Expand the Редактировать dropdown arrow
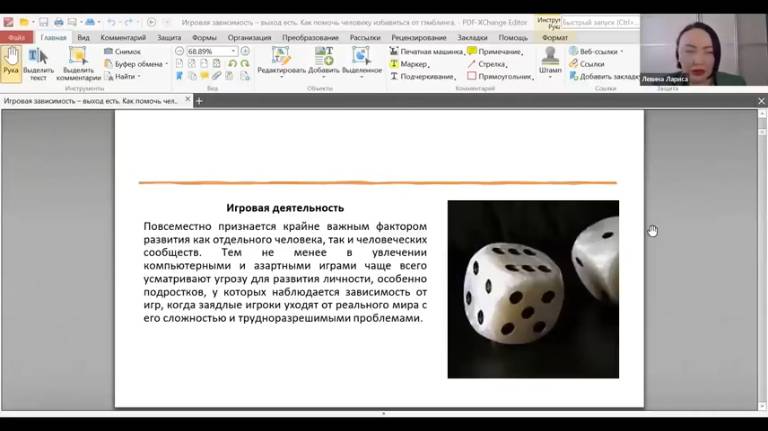768x431 pixels. coord(281,77)
